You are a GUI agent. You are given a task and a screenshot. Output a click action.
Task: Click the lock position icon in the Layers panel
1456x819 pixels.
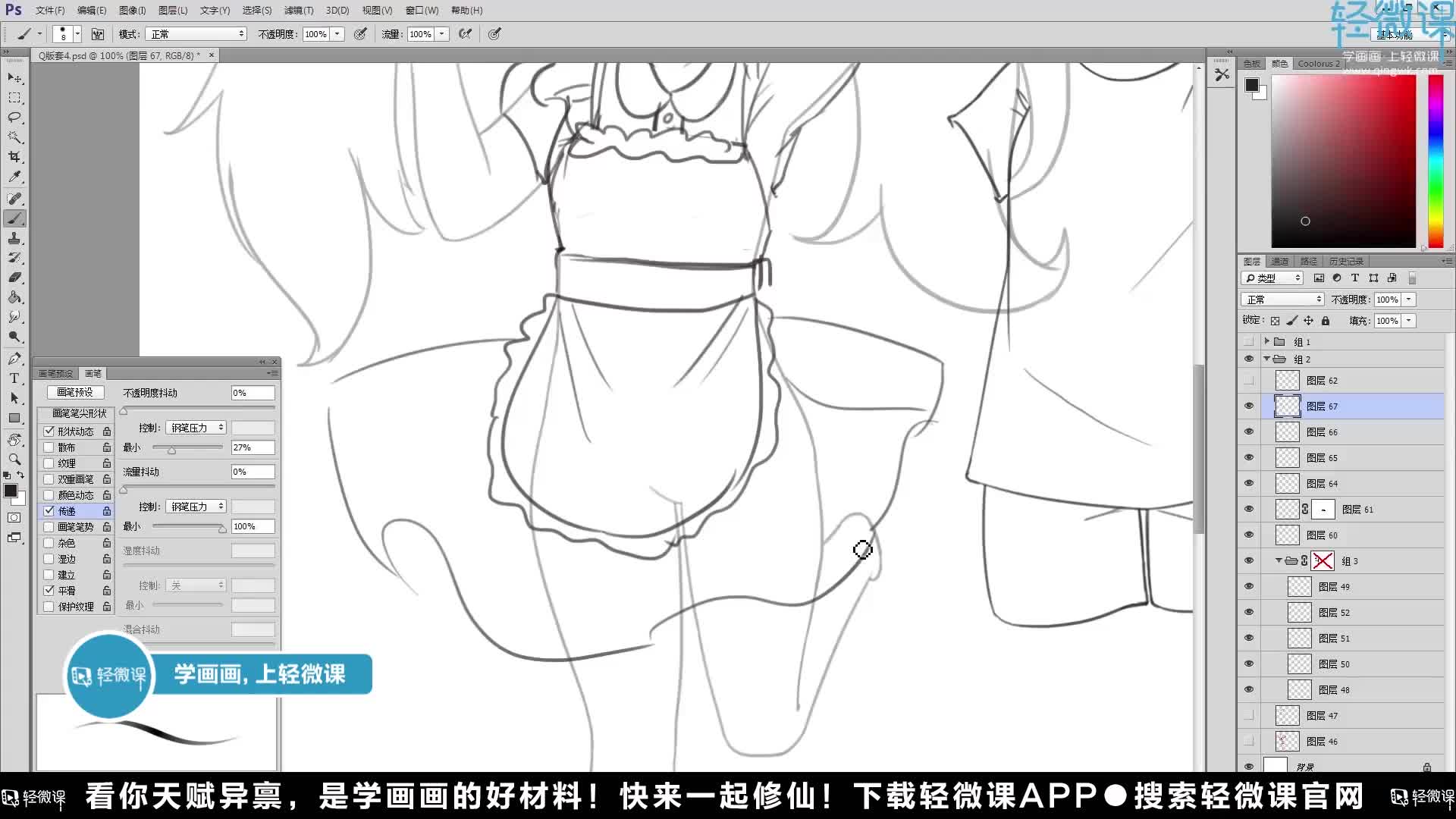click(1308, 320)
